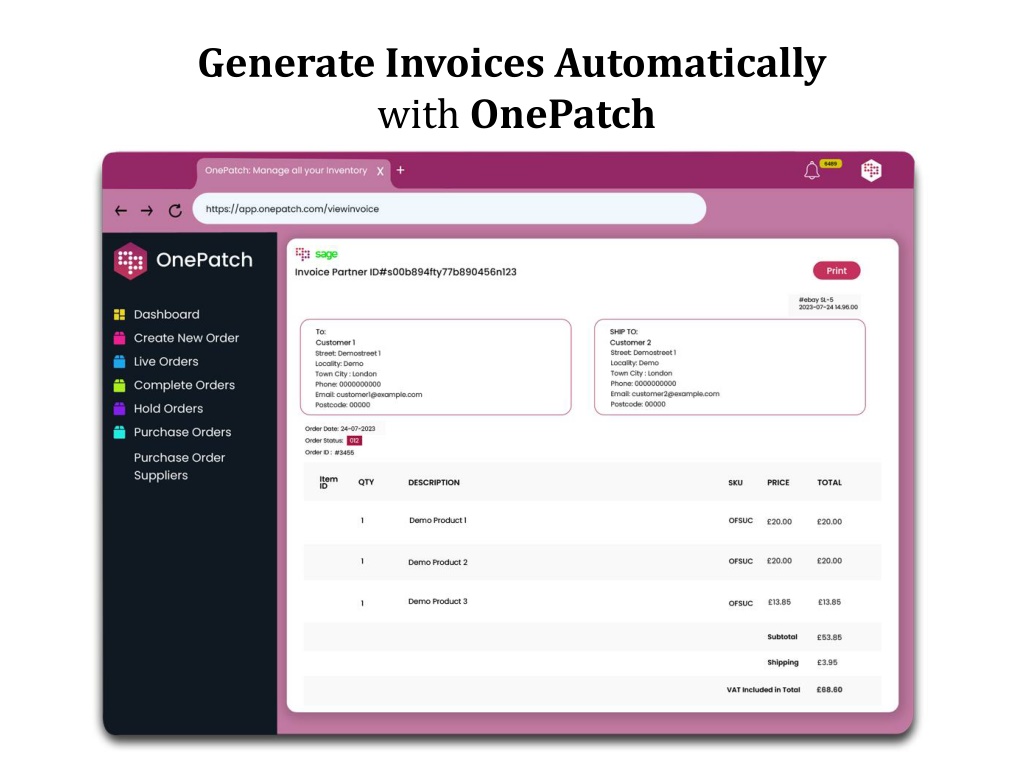This screenshot has width=1024, height=768.
Task: Click the OFSUC SKU for Demo Product 3
Action: (741, 603)
